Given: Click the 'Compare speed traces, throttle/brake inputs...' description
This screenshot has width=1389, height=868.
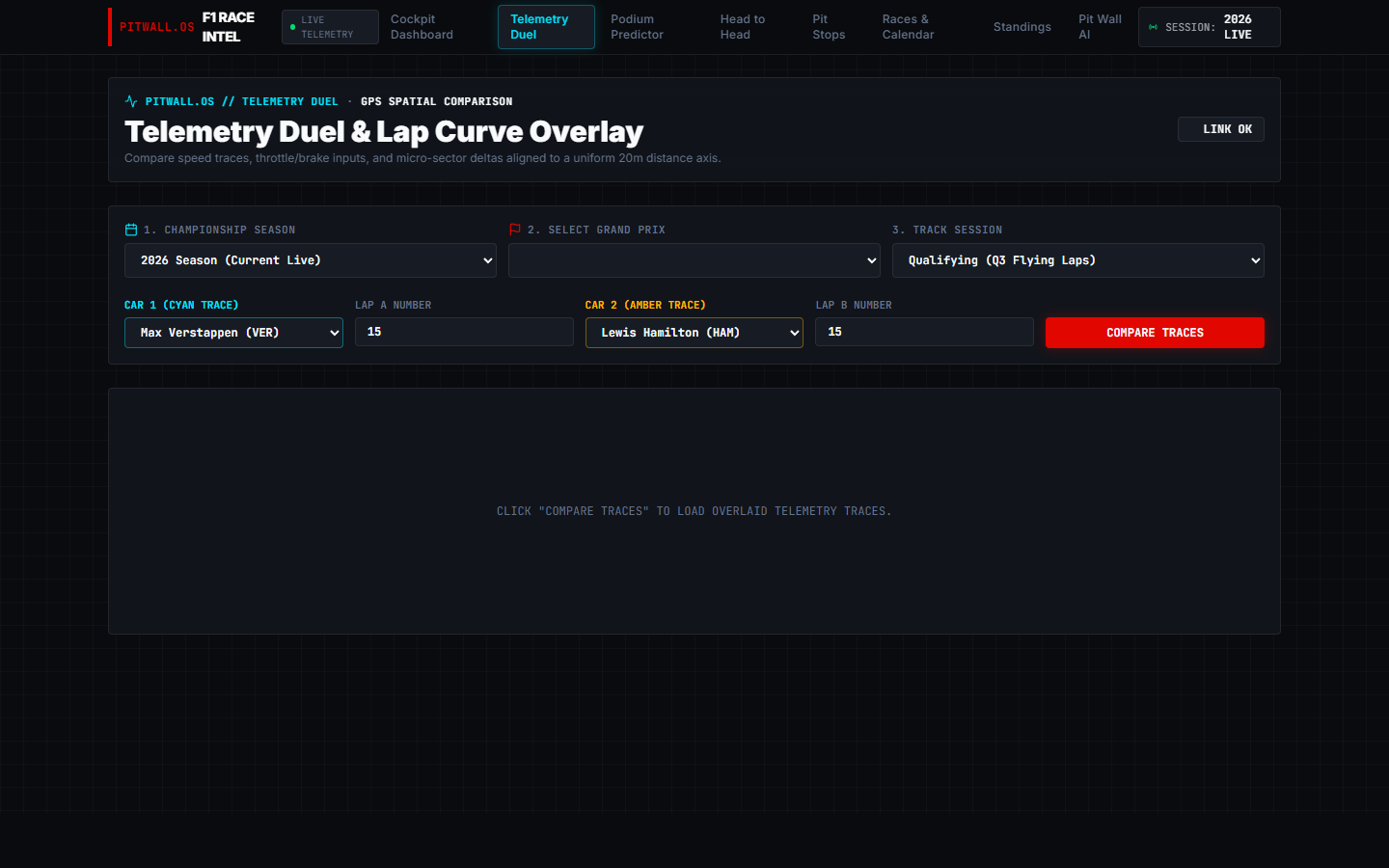Looking at the screenshot, I should [422, 158].
